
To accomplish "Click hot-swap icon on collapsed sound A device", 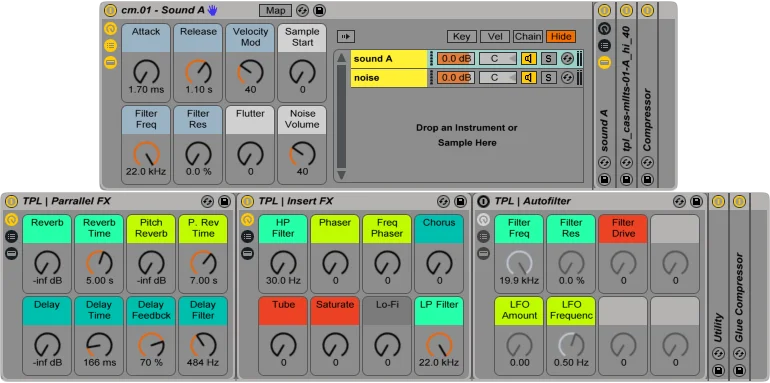I will (x=605, y=162).
